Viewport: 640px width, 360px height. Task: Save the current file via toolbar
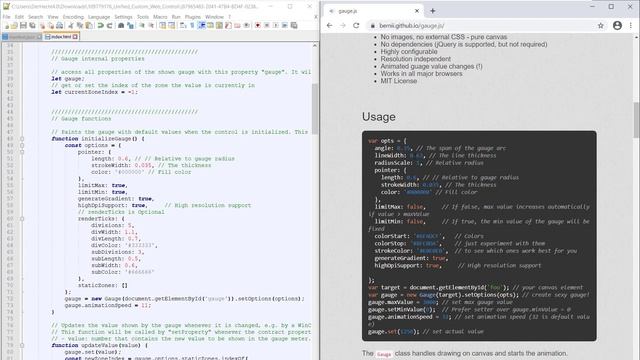click(23, 25)
